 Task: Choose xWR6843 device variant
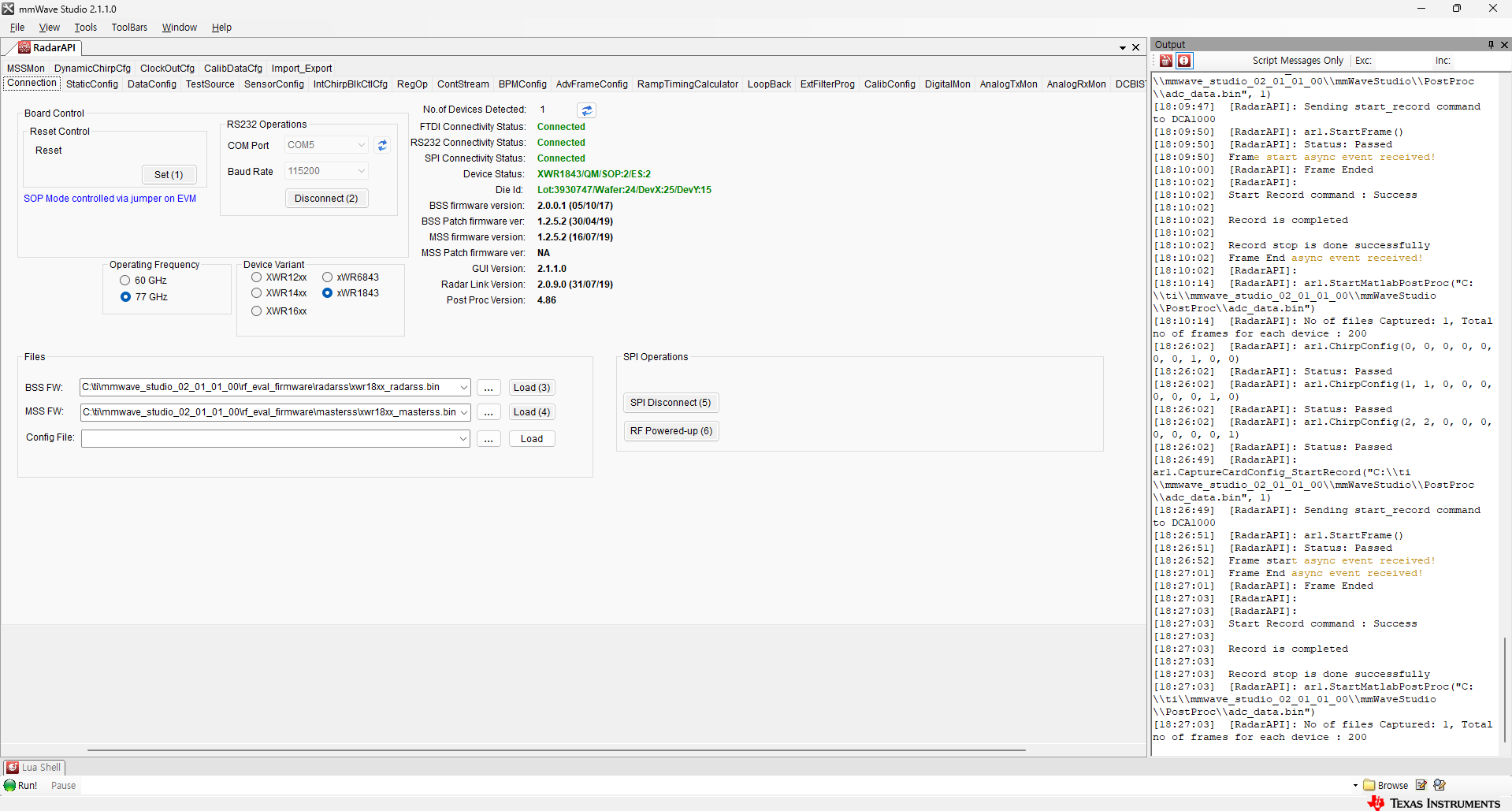[x=328, y=277]
